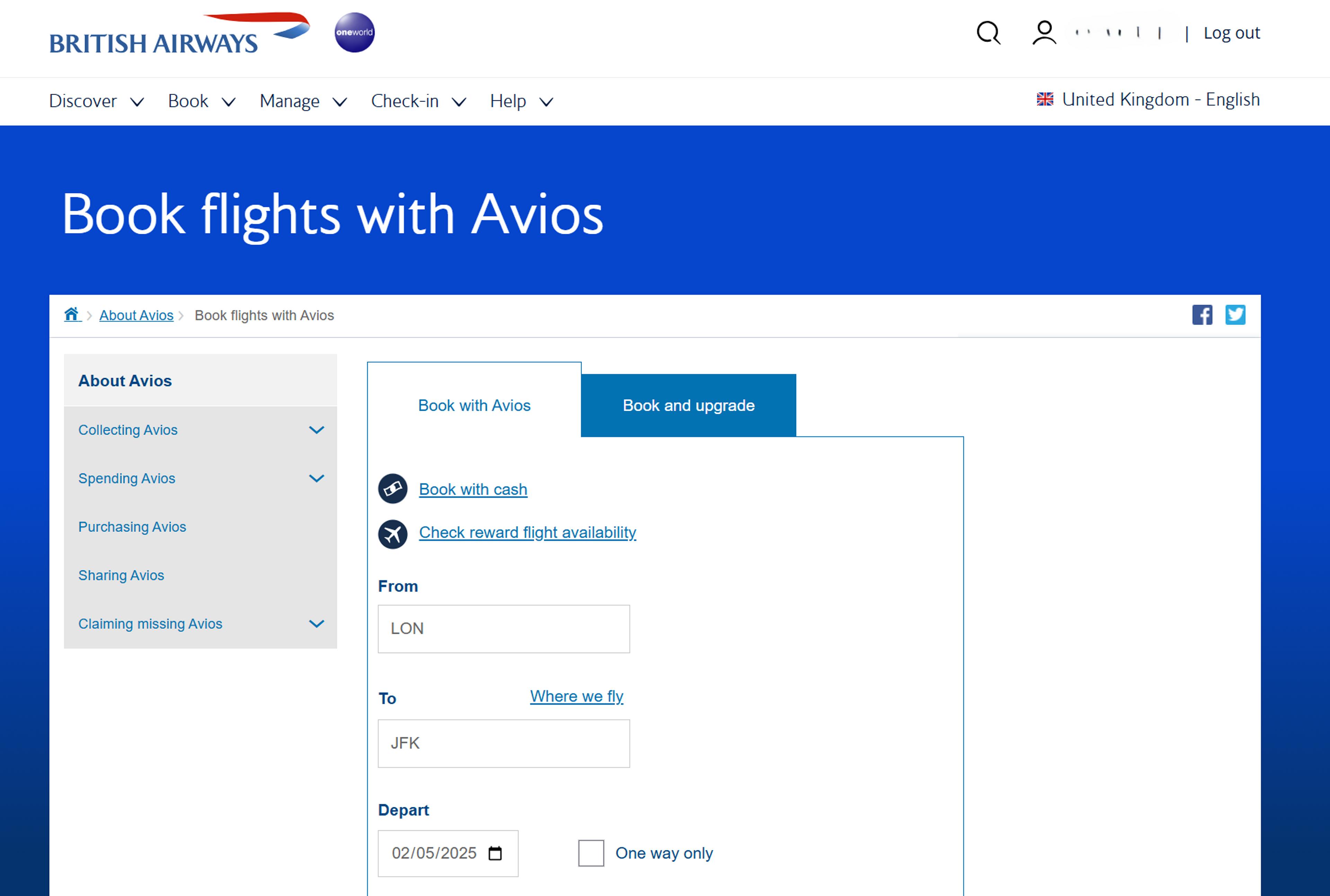1330x896 pixels.
Task: Open the Discover dropdown menu
Action: (x=96, y=101)
